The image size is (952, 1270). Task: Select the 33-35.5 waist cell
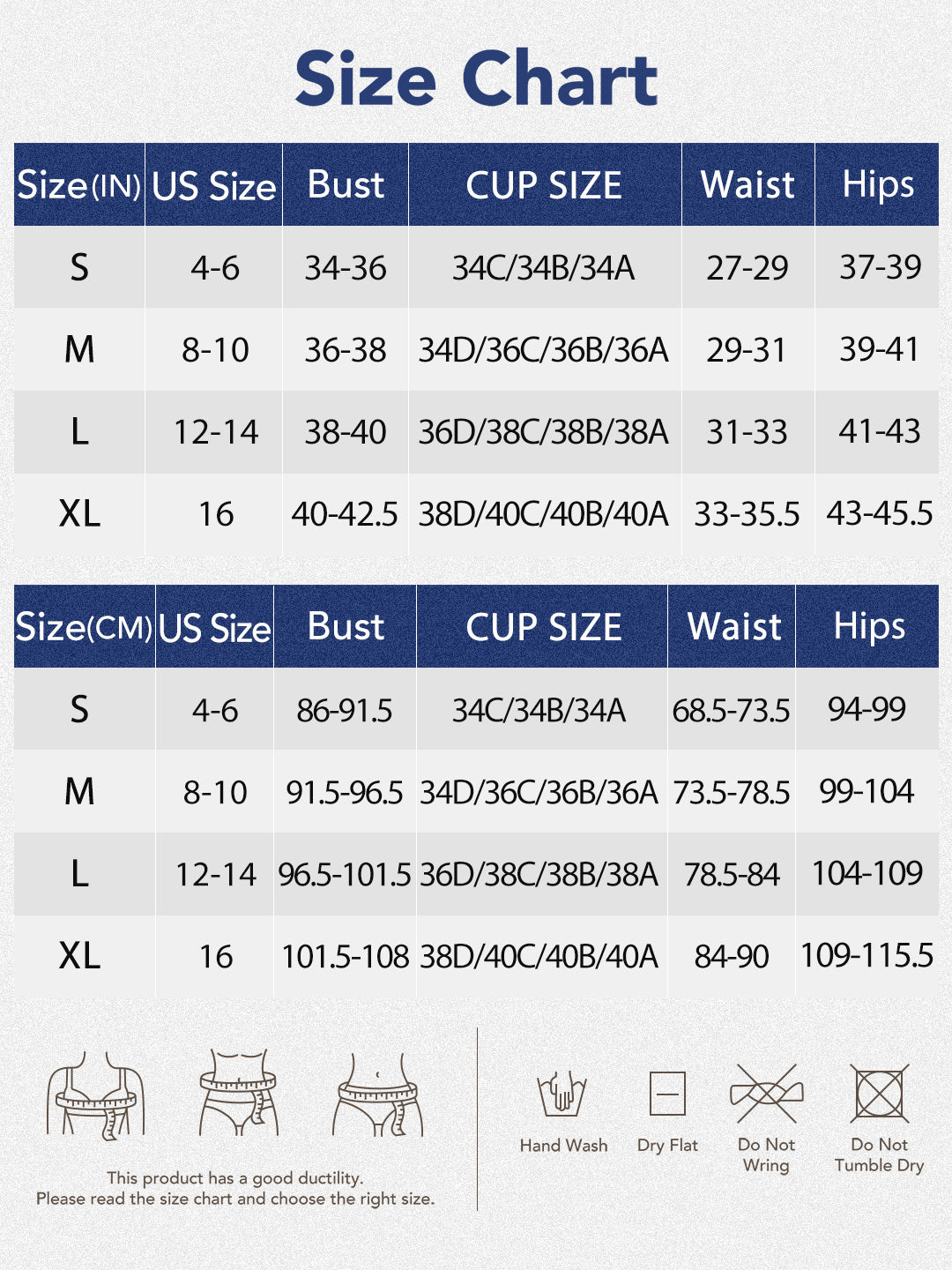[x=747, y=514]
